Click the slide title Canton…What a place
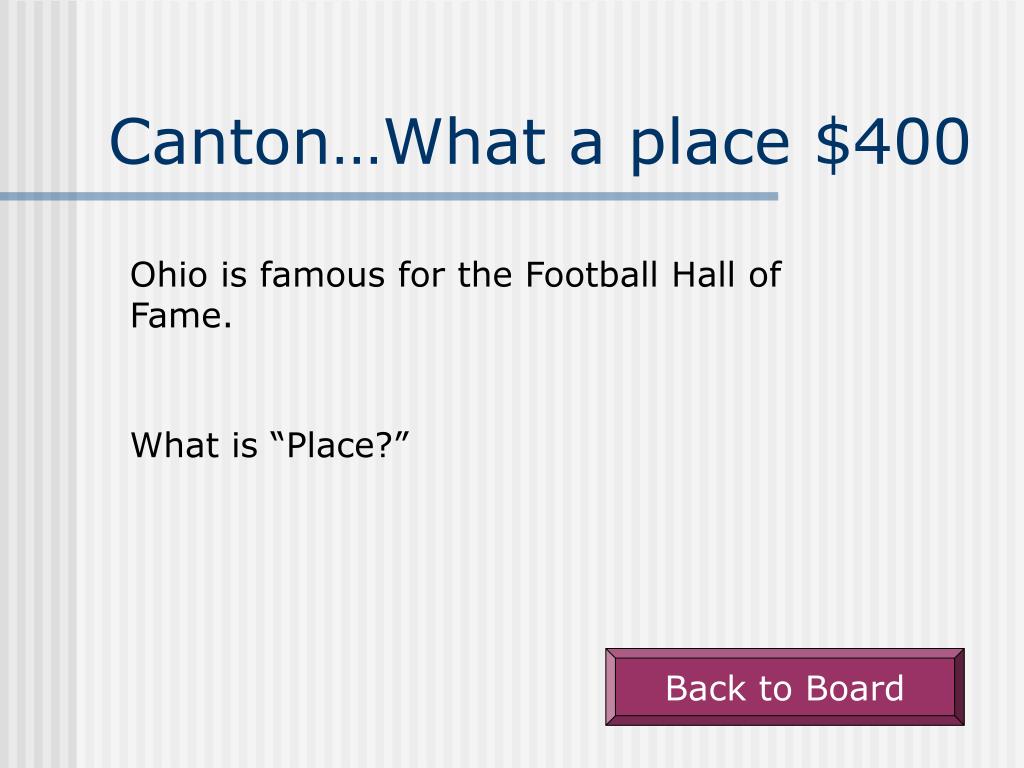The width and height of the screenshot is (1024, 768). point(450,142)
